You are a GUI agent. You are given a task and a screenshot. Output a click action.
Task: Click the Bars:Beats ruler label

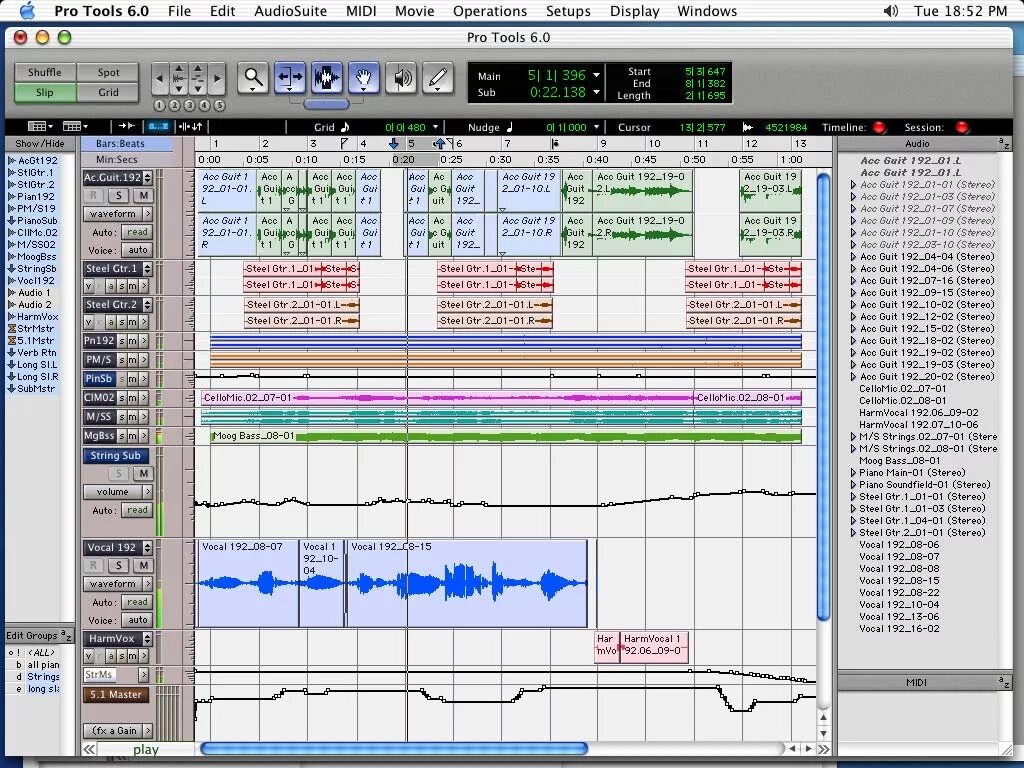(121, 143)
